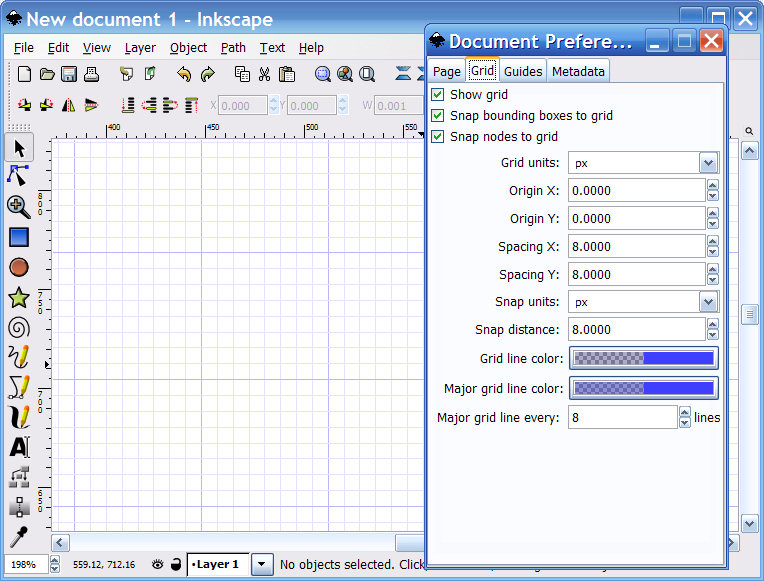Select the Star tool
The image size is (764, 581).
tap(18, 297)
